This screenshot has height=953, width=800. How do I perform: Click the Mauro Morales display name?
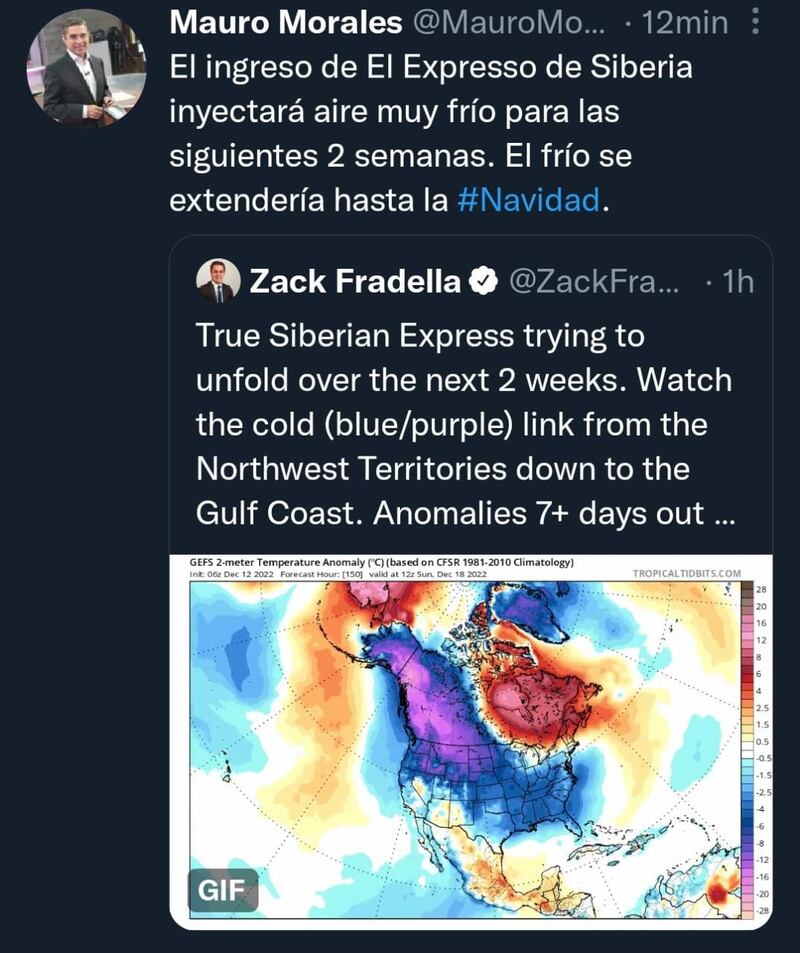pos(288,22)
